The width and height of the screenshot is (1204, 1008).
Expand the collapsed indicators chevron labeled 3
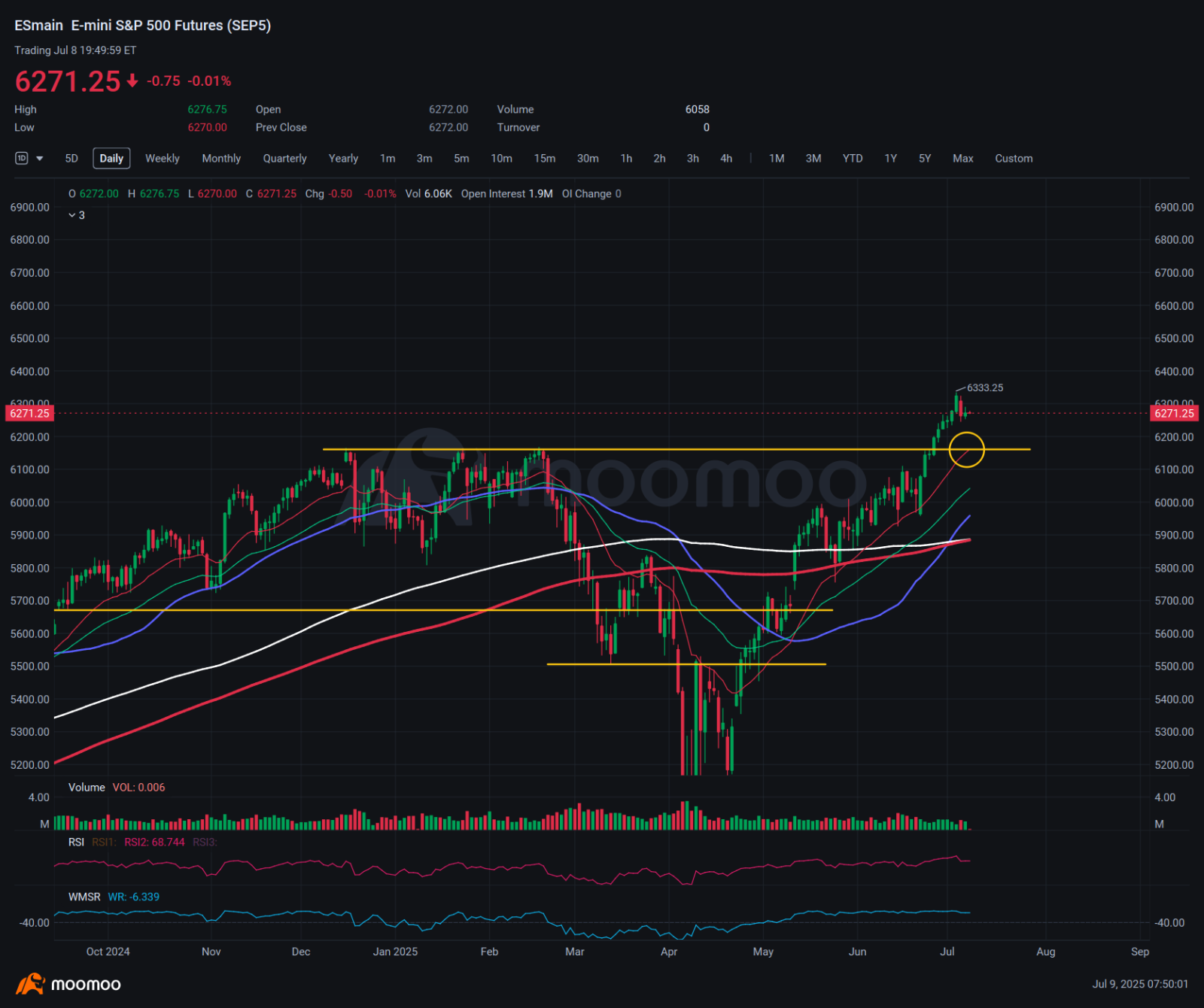pos(77,215)
